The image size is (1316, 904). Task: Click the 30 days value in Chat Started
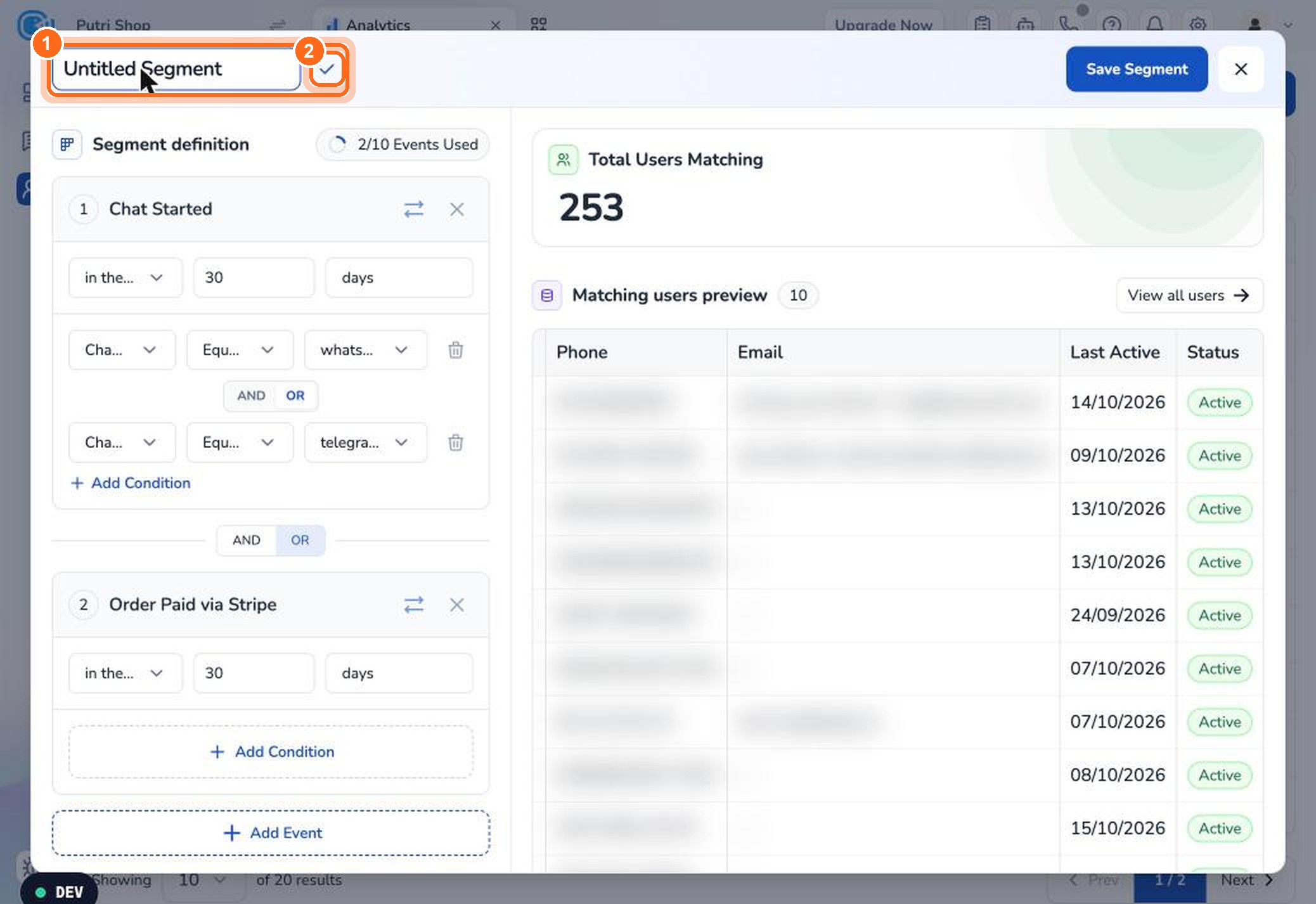coord(254,278)
